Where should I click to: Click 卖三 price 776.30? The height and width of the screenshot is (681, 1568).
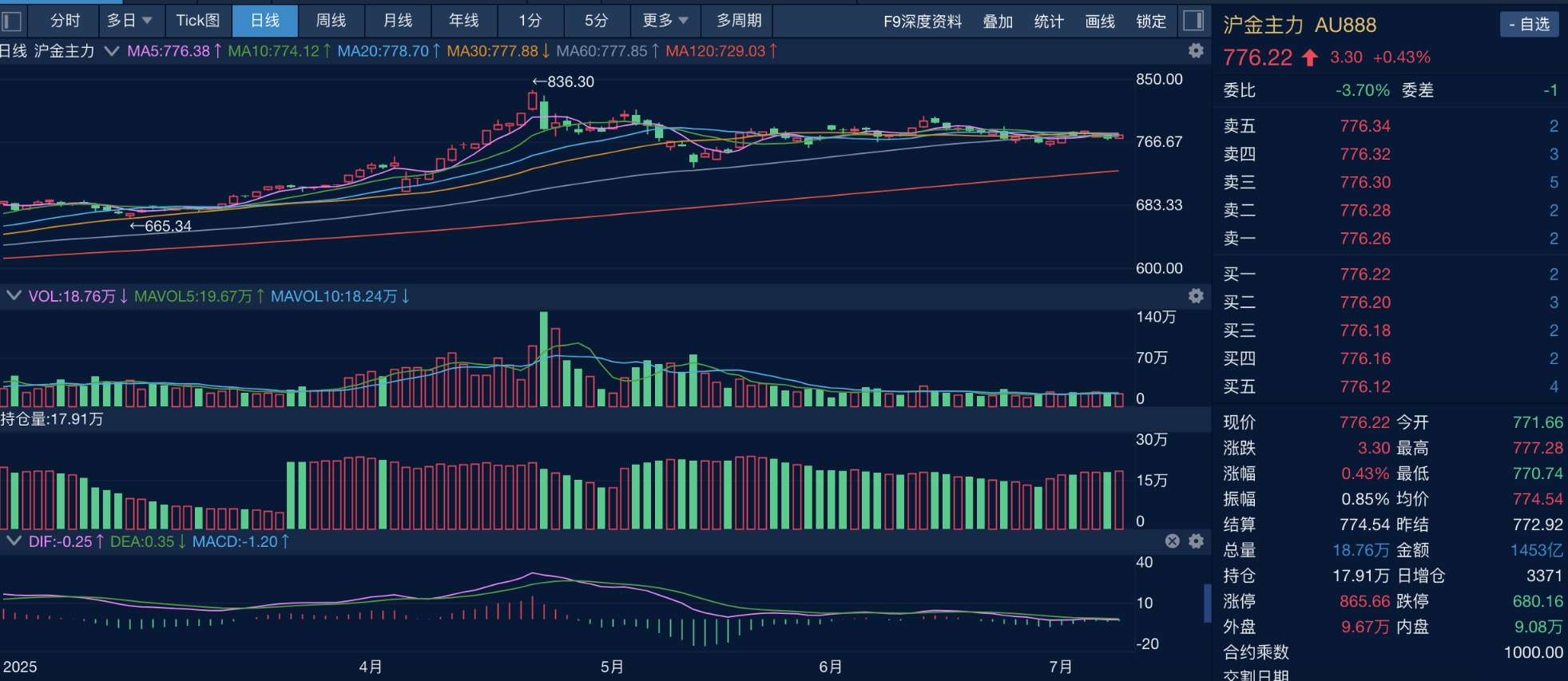point(1365,182)
